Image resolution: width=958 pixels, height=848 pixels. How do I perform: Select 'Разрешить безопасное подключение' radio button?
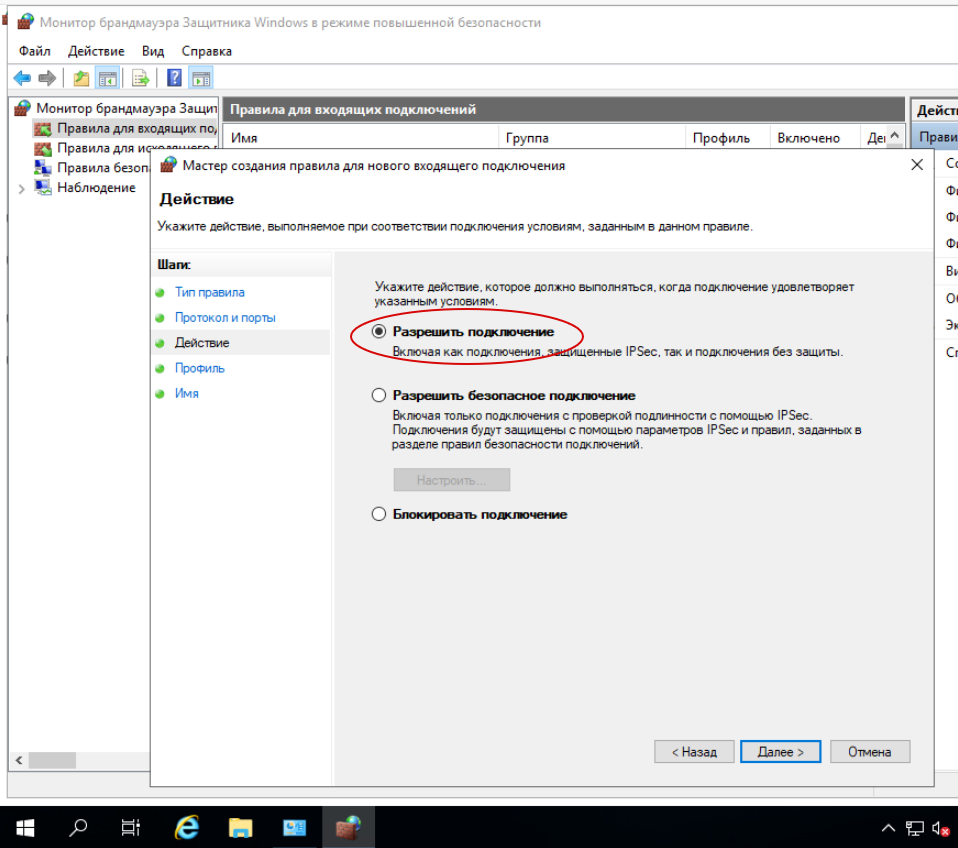pyautogui.click(x=379, y=395)
